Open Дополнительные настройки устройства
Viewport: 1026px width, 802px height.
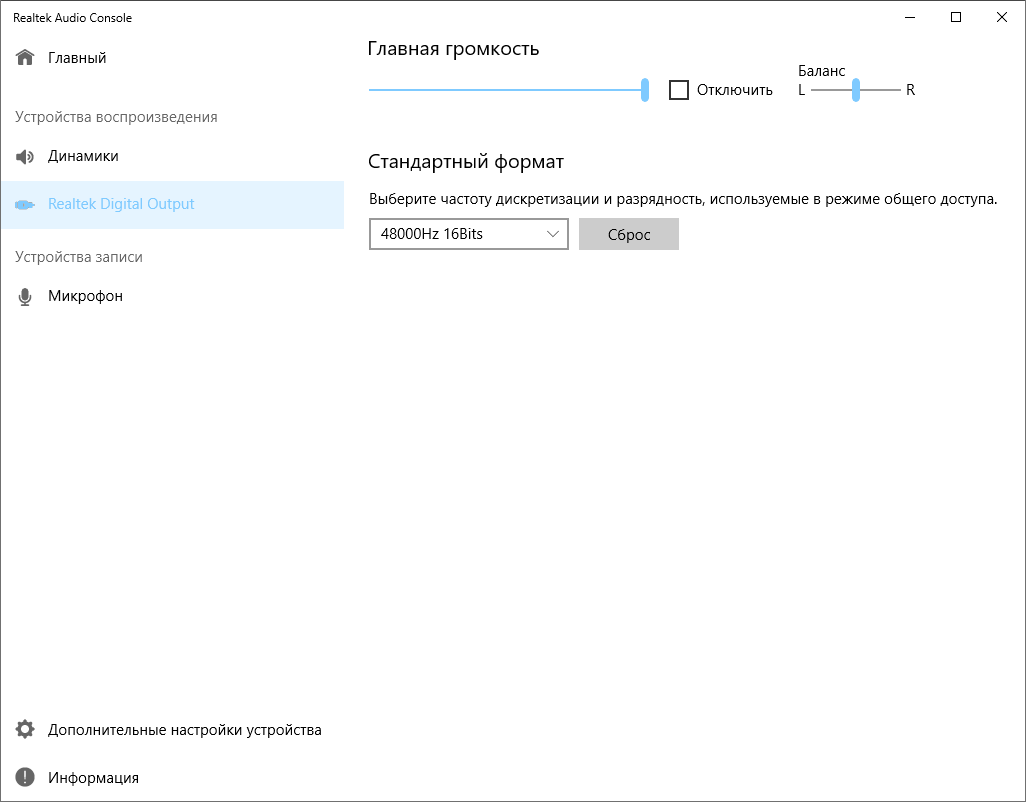(x=185, y=730)
